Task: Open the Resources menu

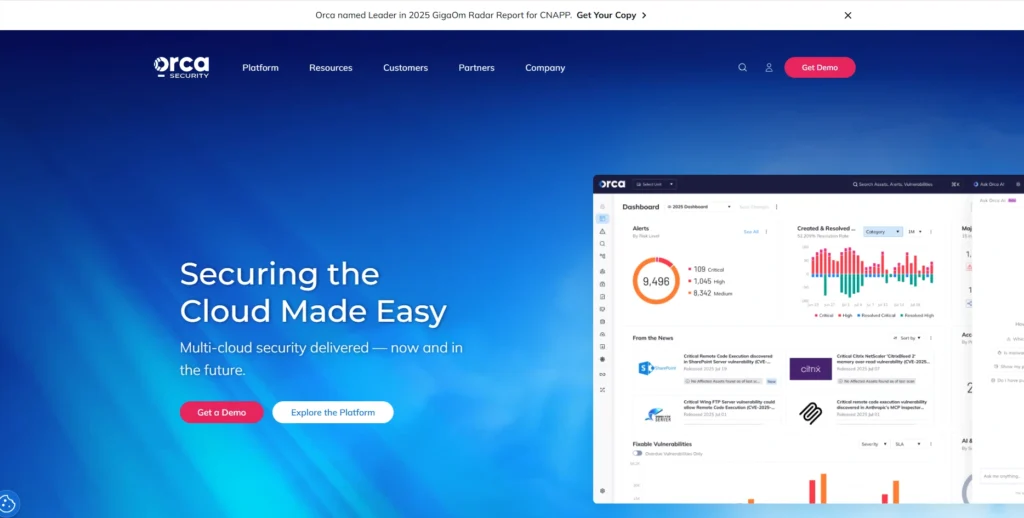Action: click(x=330, y=67)
